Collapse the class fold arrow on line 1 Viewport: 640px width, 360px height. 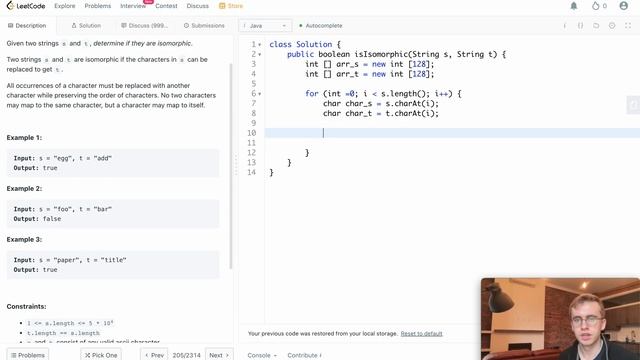tap(260, 44)
